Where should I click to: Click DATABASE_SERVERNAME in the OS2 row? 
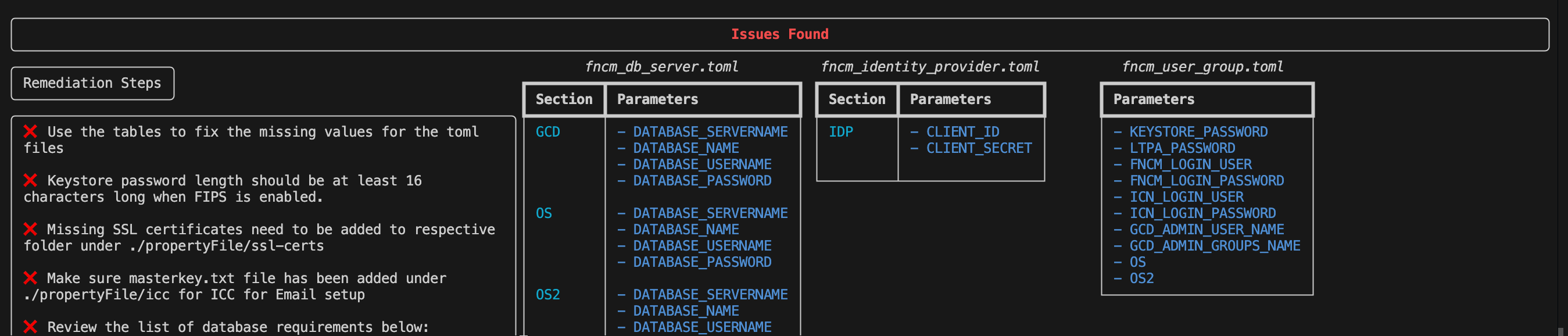coord(710,295)
